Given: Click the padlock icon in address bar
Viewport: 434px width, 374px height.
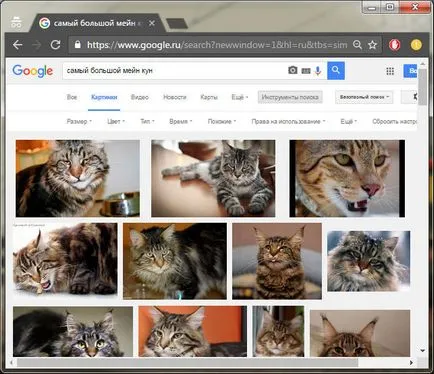Looking at the screenshot, I should (x=77, y=45).
